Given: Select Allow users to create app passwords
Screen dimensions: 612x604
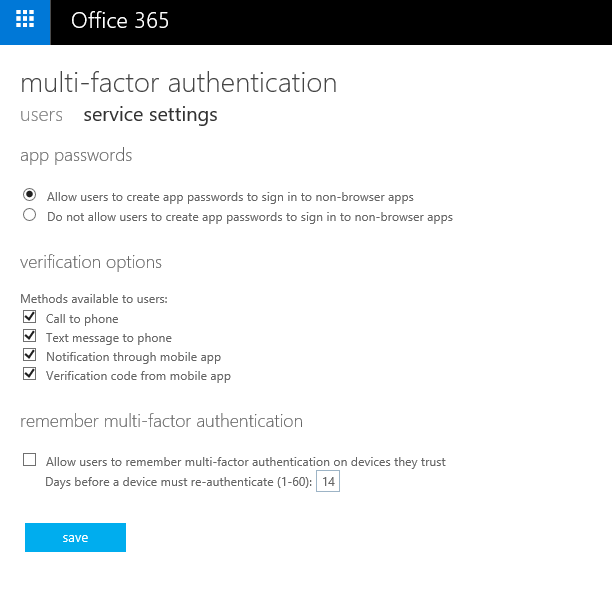Looking at the screenshot, I should click(30, 194).
